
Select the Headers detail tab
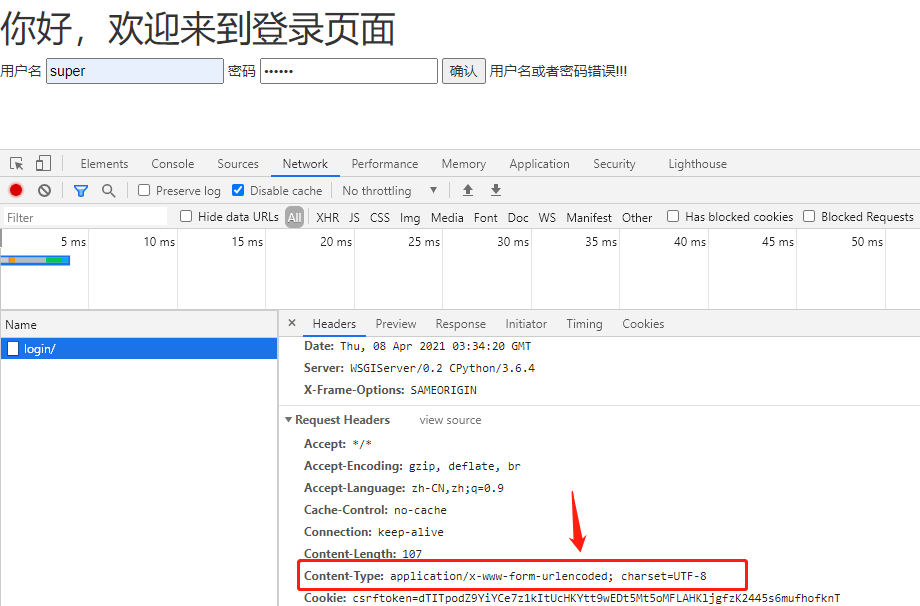[x=334, y=324]
